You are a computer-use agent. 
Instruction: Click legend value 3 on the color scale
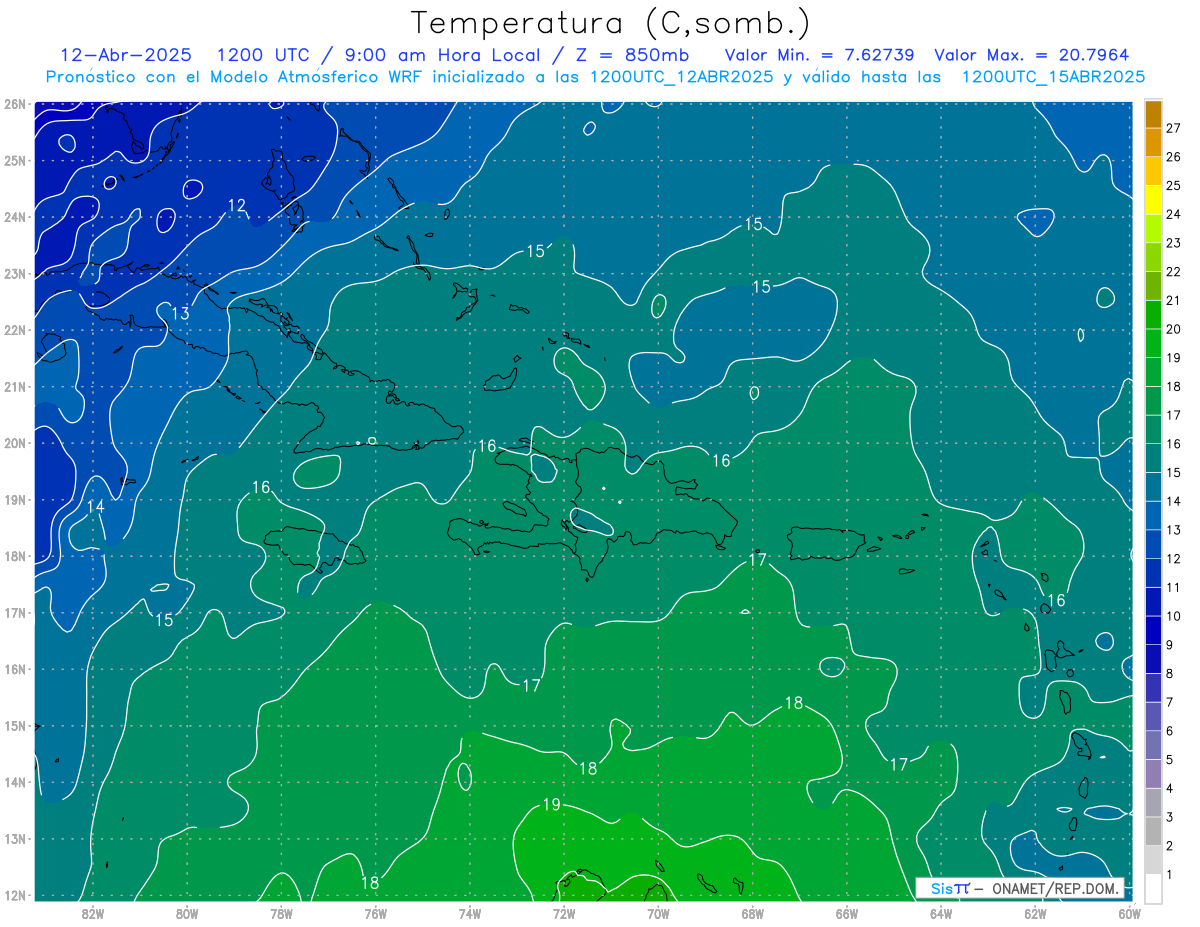(1169, 817)
